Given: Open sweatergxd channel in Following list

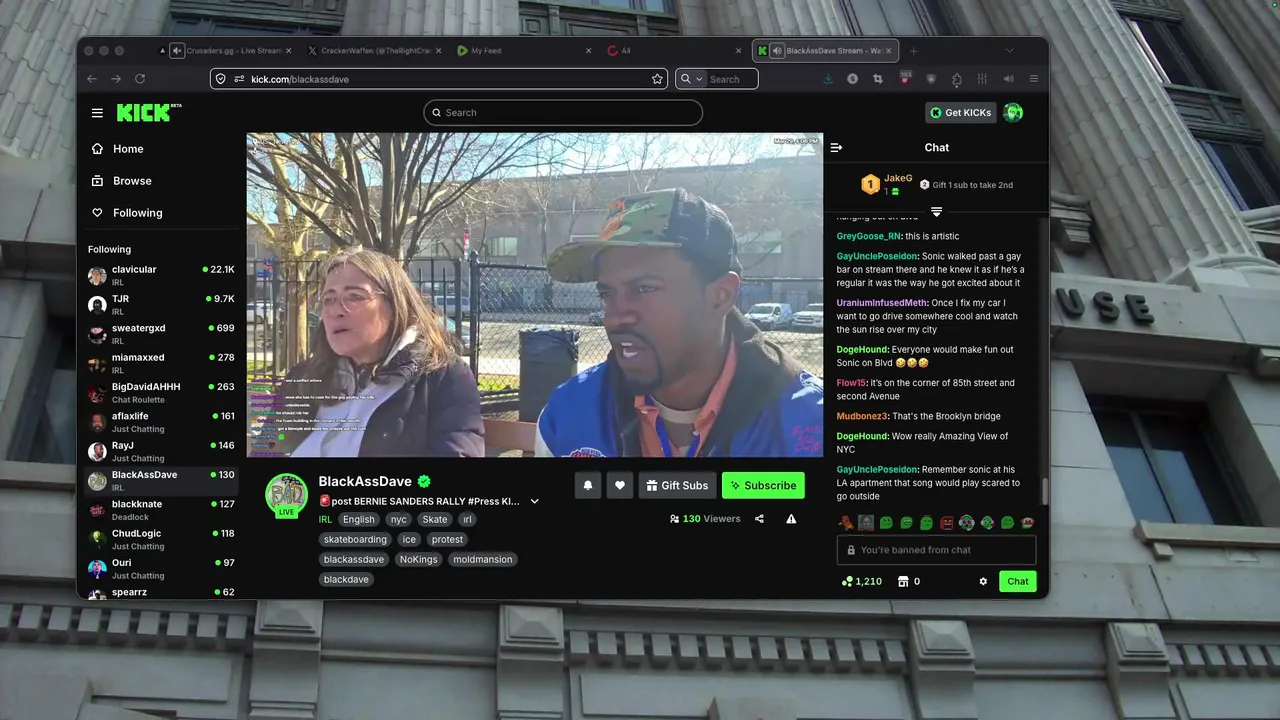Looking at the screenshot, I should coord(161,334).
